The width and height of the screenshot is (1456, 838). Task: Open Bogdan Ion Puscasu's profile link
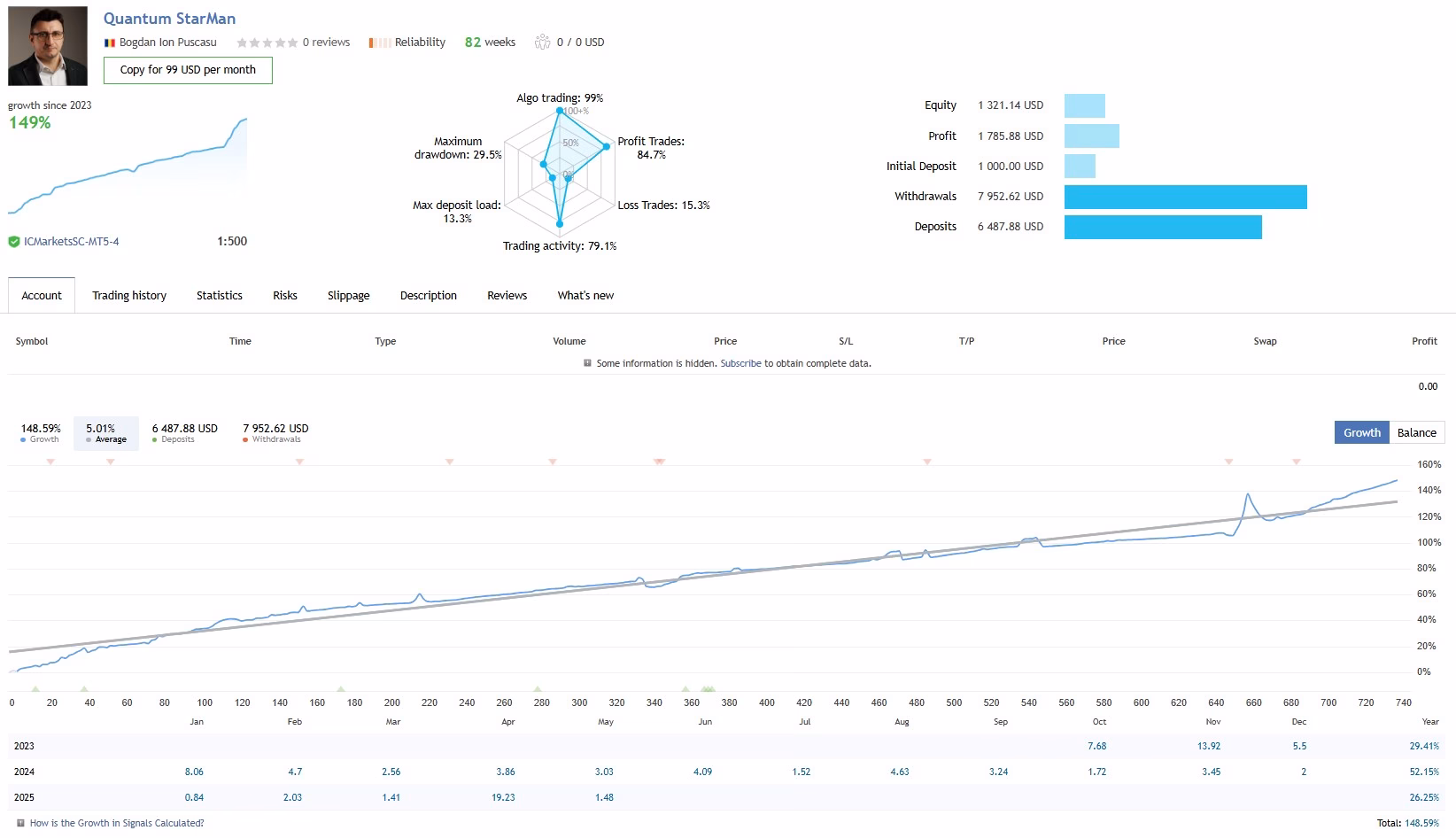pos(168,43)
